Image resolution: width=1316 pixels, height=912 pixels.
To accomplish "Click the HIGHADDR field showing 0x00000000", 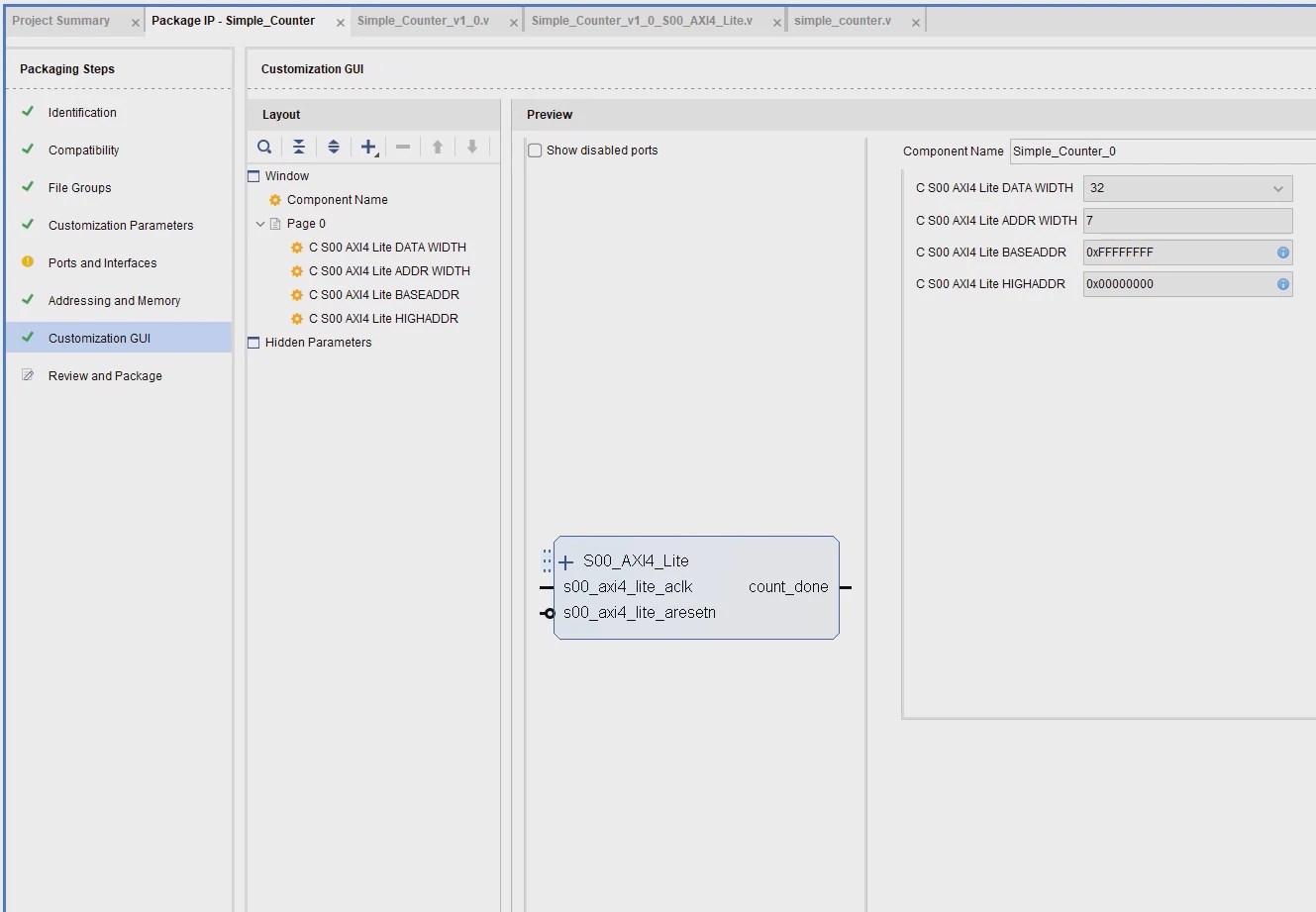I will (x=1187, y=284).
